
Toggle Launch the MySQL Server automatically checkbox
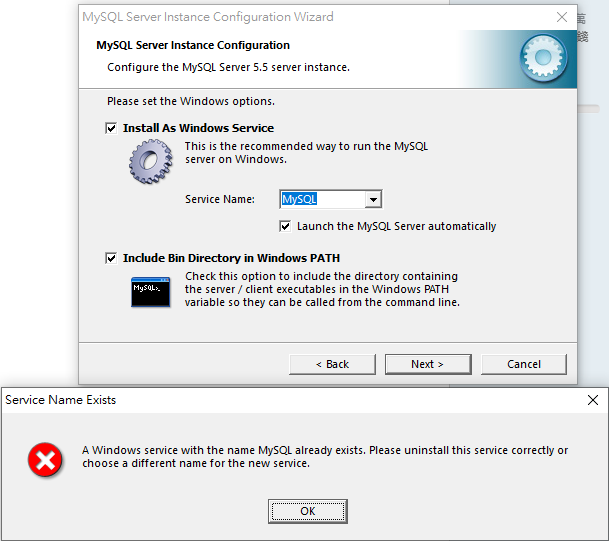[285, 226]
